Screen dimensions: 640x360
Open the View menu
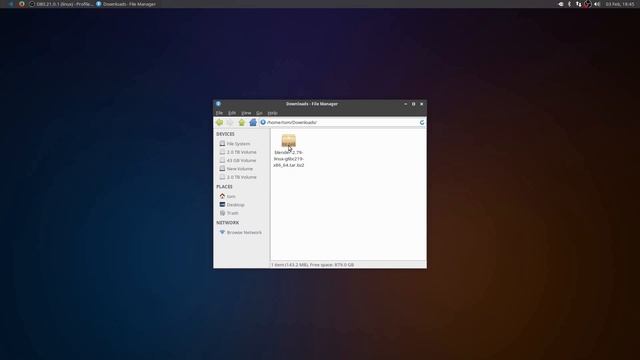point(246,113)
